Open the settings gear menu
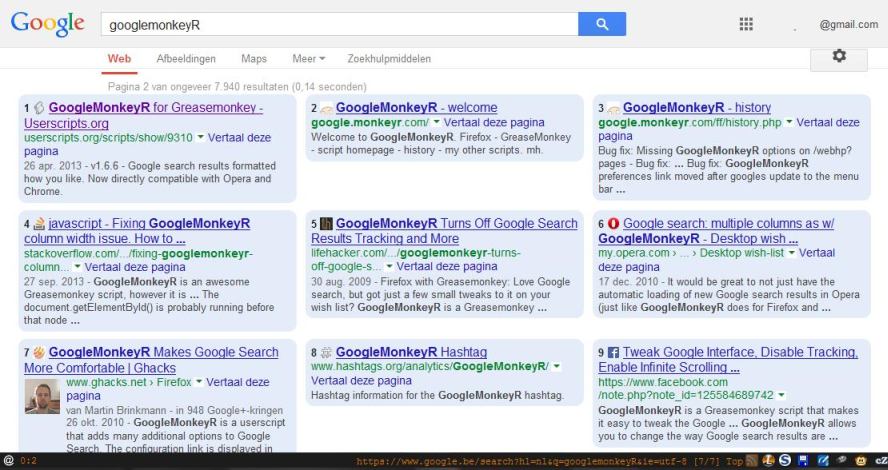This screenshot has width=888, height=470. pos(839,55)
